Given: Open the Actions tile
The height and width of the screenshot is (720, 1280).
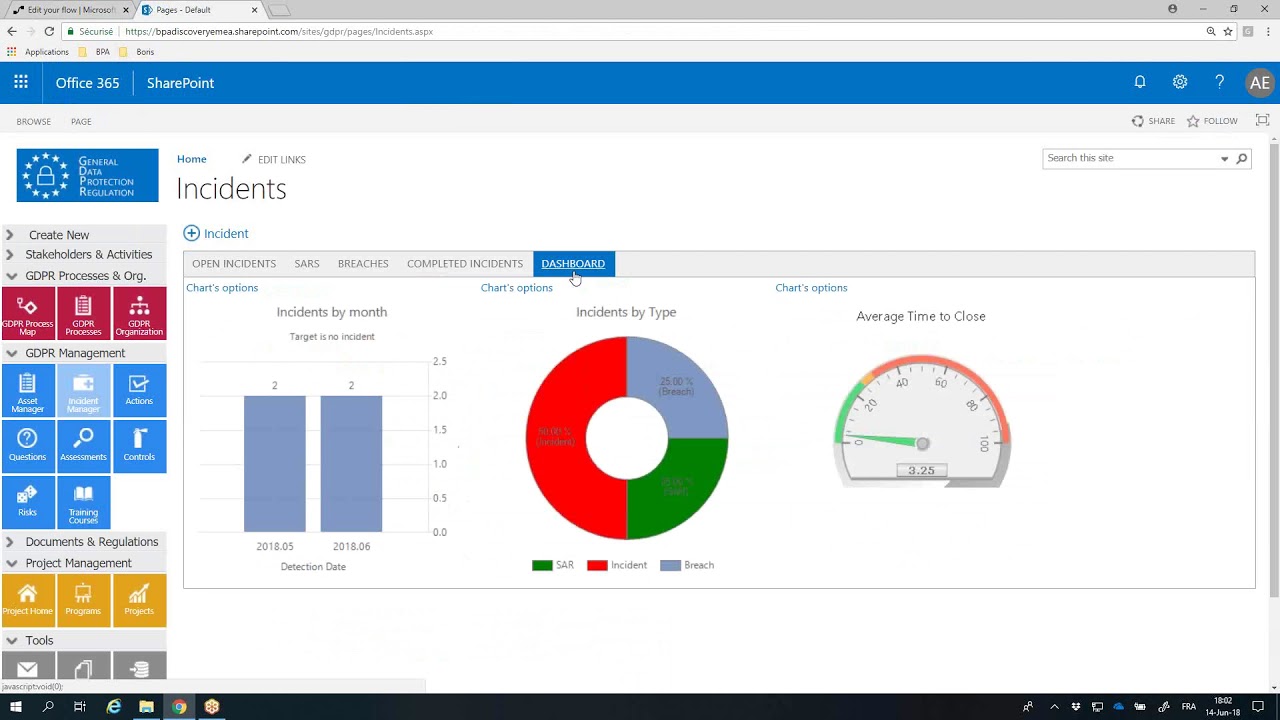Looking at the screenshot, I should (139, 391).
